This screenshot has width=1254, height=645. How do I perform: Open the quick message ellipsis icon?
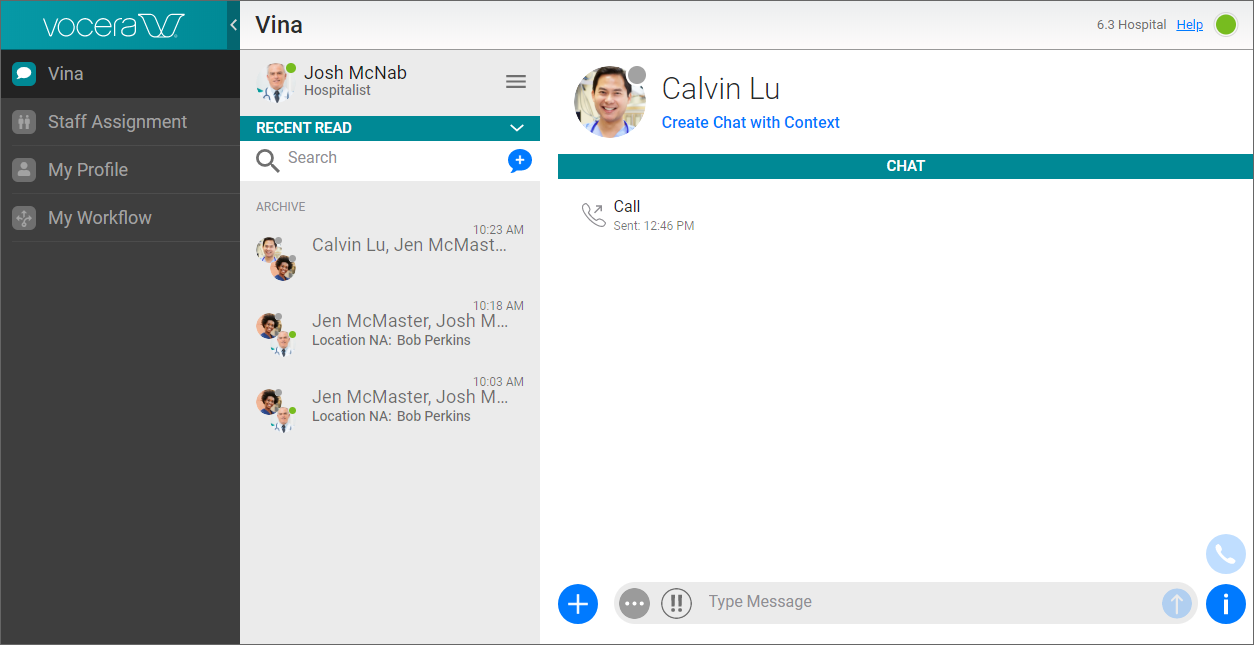click(634, 603)
